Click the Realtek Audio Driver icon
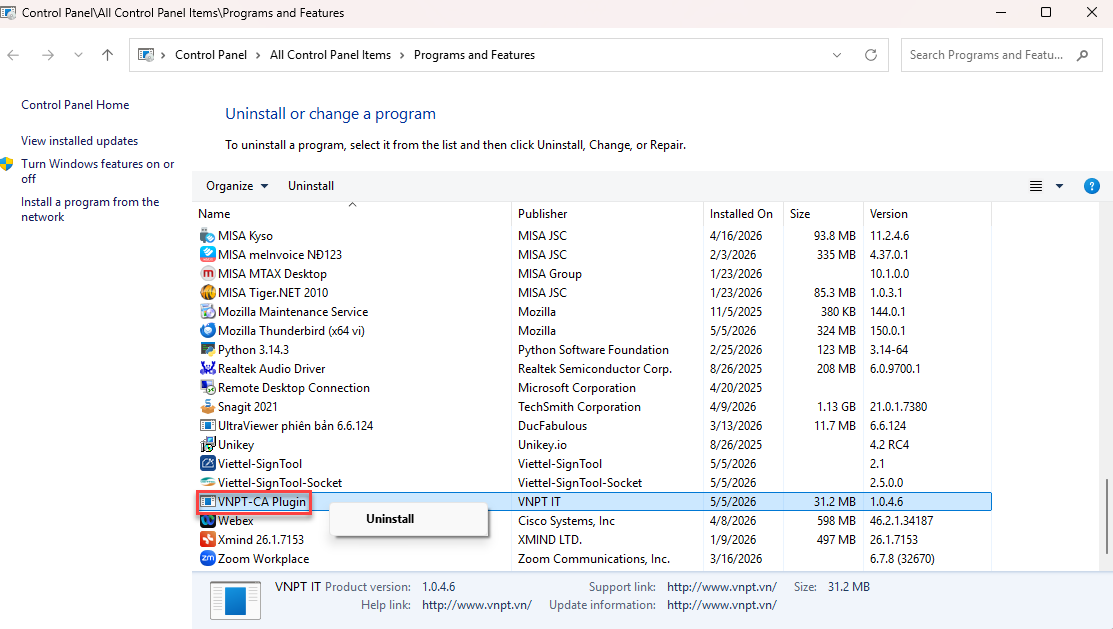 [x=207, y=368]
